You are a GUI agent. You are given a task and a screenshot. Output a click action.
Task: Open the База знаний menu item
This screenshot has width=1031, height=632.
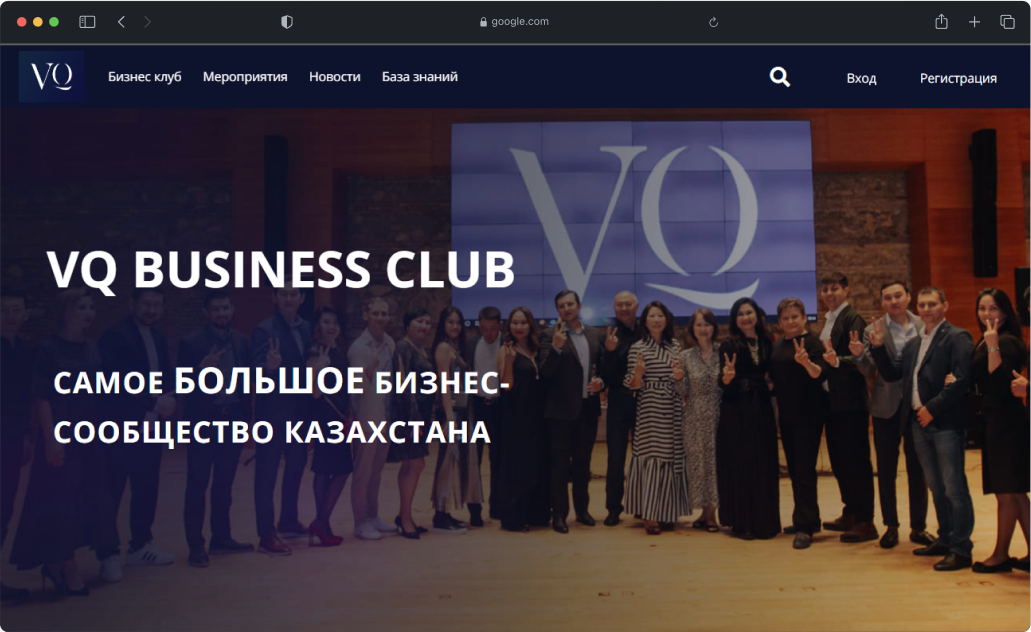[x=420, y=77]
